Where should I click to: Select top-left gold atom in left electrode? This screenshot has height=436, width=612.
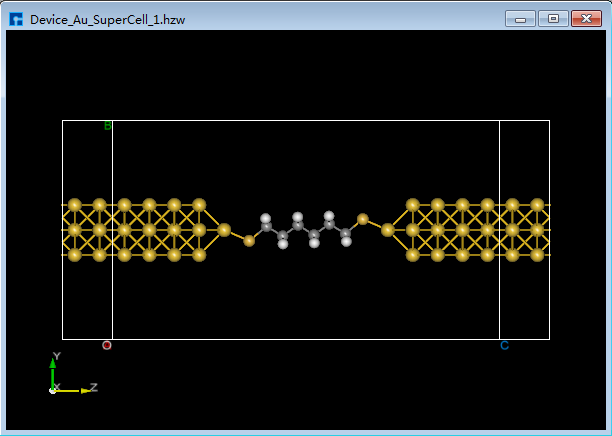point(74,205)
